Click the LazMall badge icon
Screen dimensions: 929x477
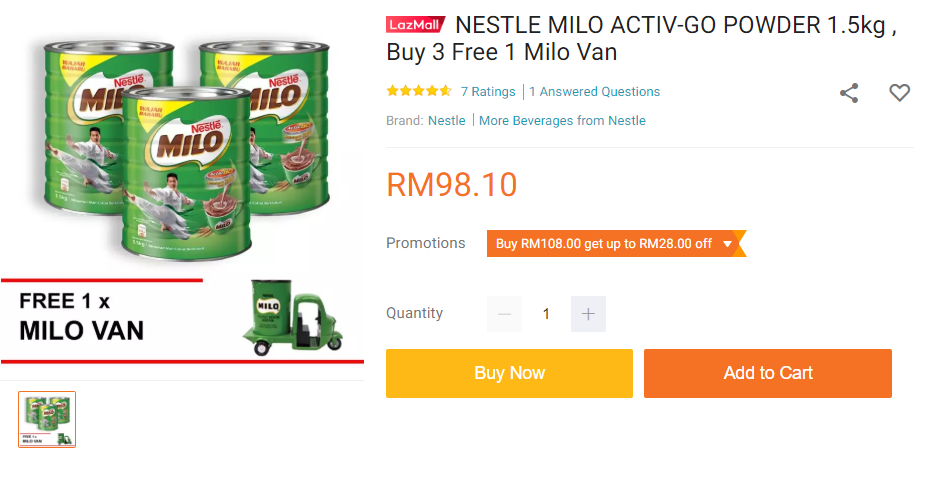(x=415, y=25)
